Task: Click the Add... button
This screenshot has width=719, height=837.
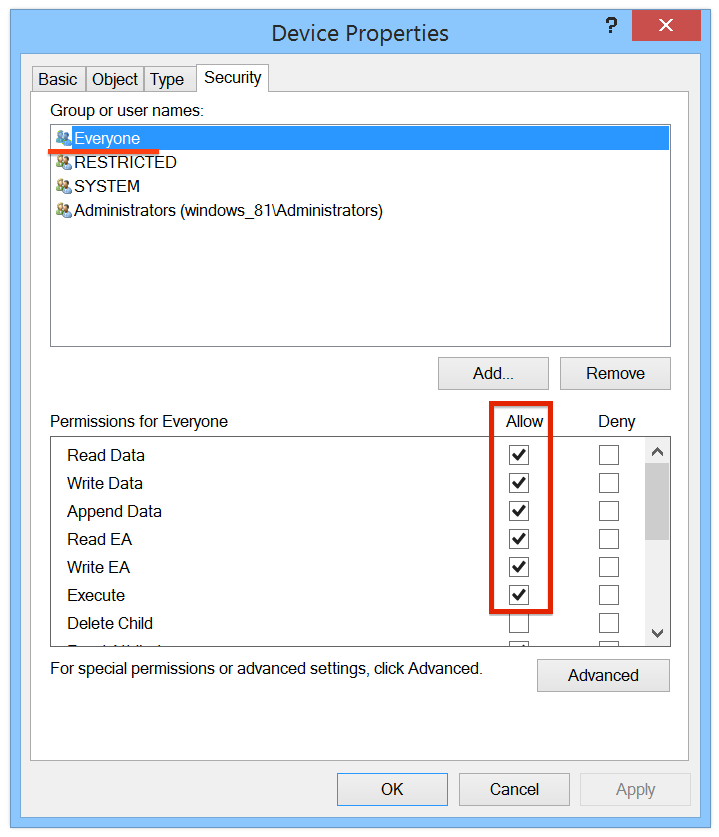Action: coord(493,373)
